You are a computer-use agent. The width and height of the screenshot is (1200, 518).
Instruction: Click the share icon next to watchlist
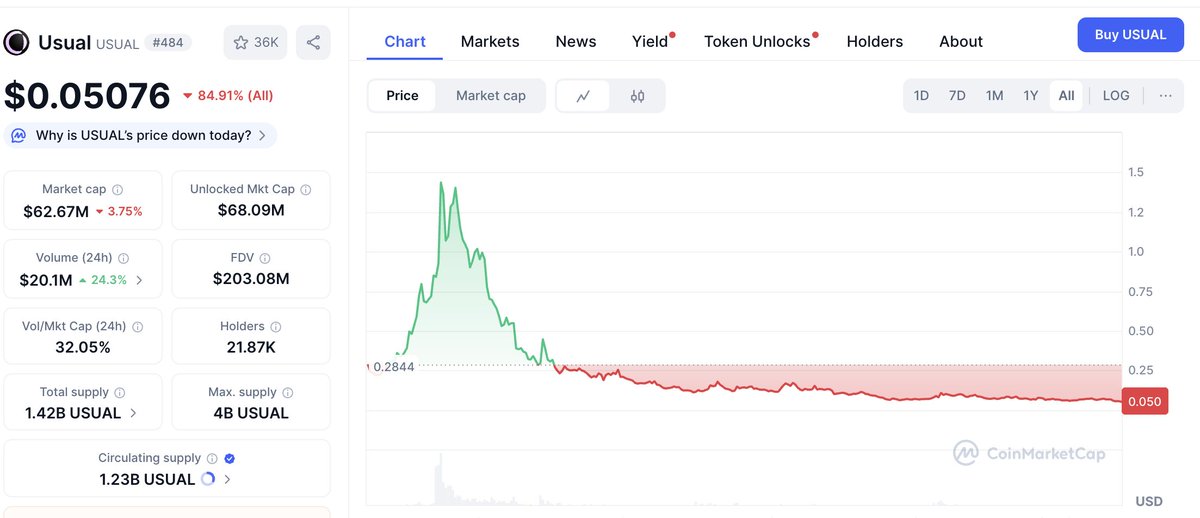pos(313,43)
